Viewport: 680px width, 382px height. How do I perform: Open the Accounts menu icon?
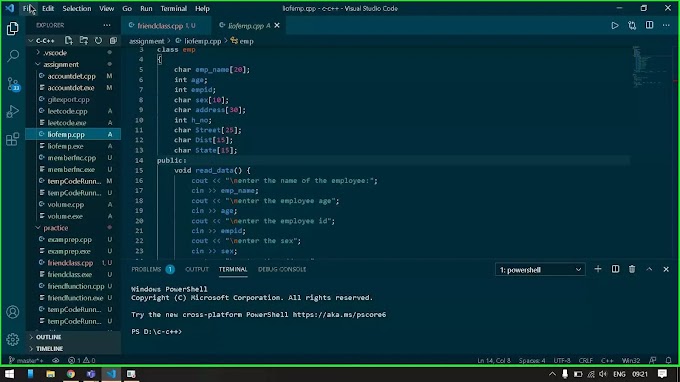point(13,312)
